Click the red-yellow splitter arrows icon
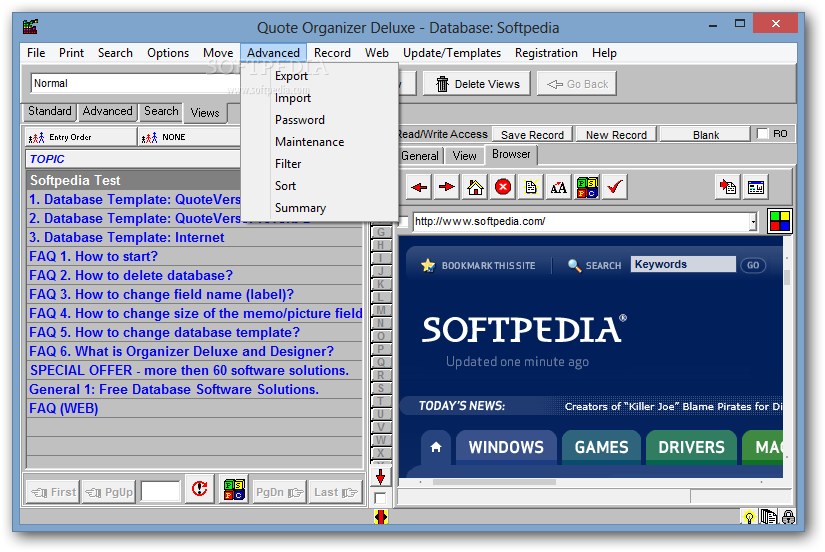The height and width of the screenshot is (552, 825). [381, 517]
